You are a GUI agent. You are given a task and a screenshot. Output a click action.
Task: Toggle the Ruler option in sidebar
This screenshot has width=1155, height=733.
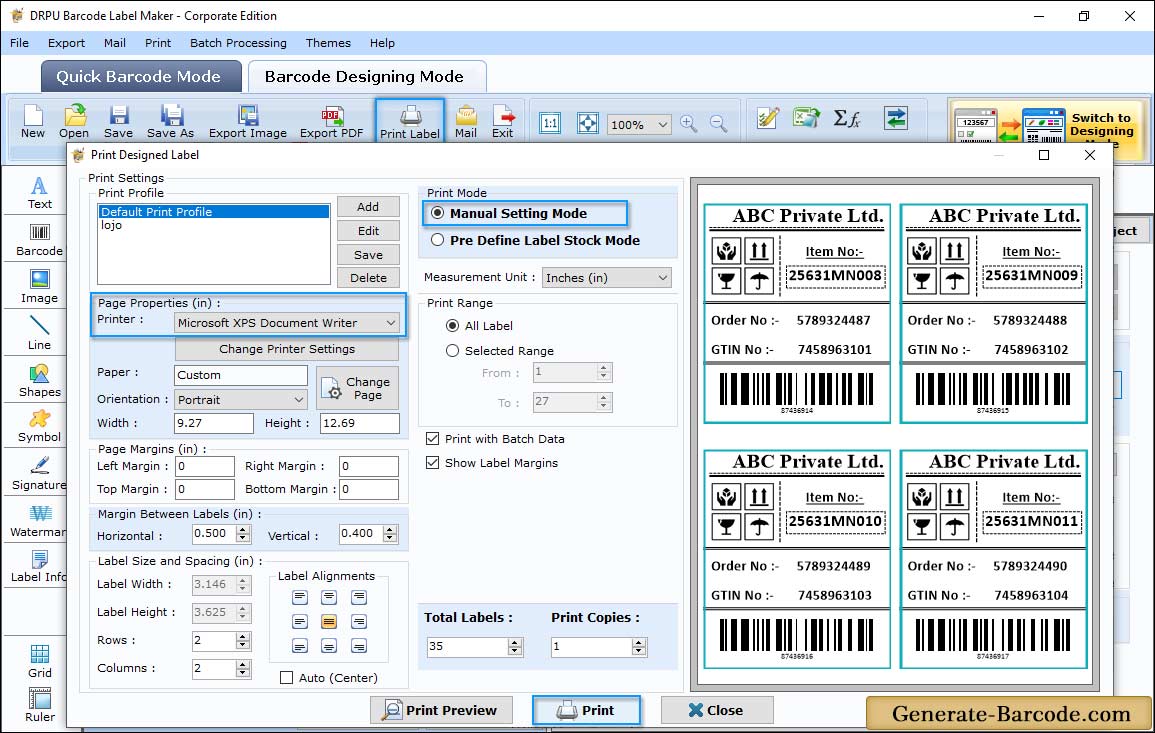click(40, 706)
